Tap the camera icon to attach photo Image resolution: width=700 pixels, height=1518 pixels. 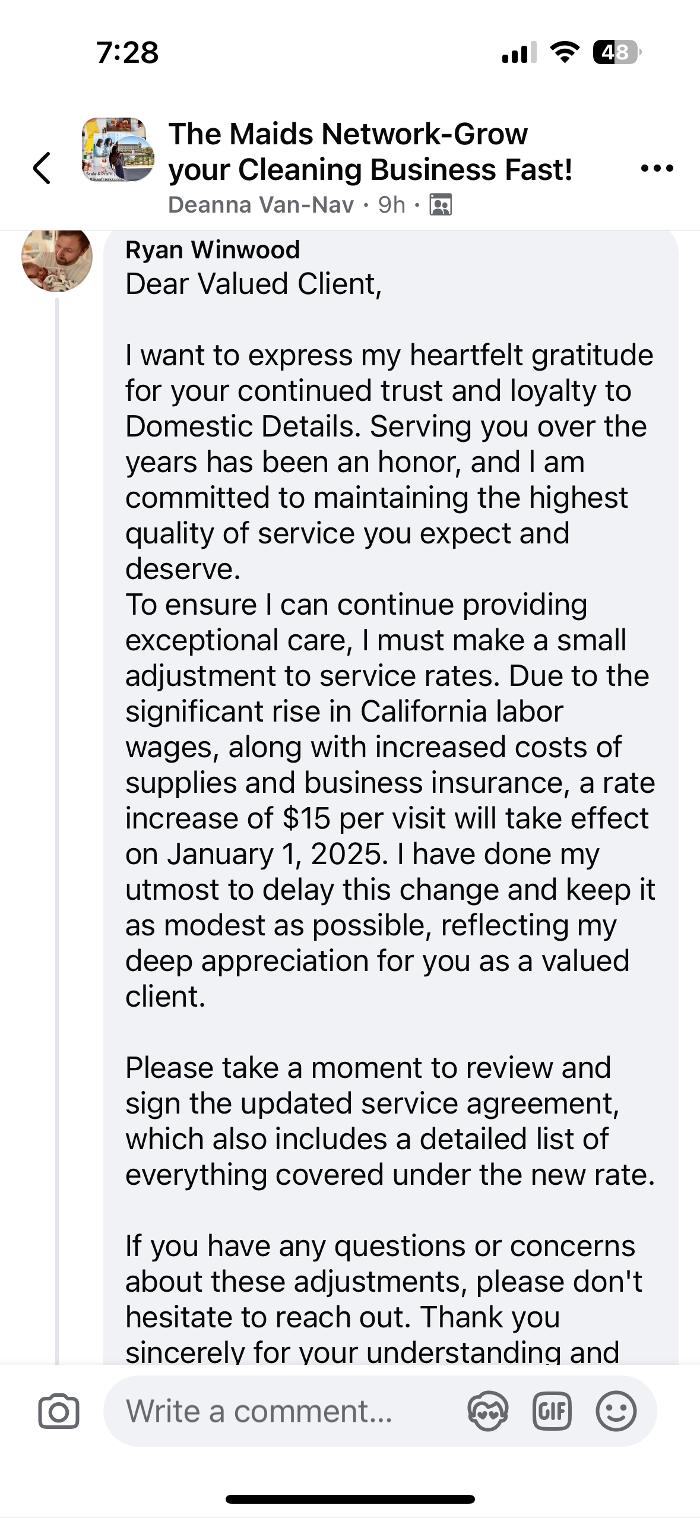click(58, 1411)
